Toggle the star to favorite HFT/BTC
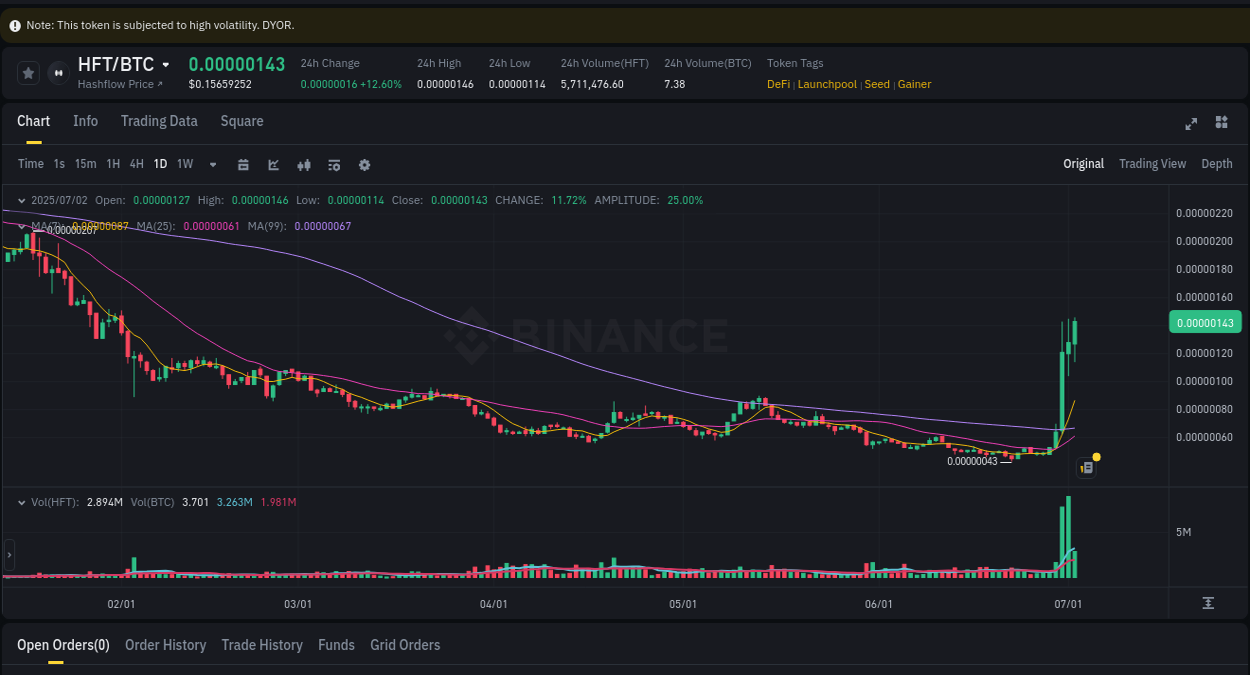The height and width of the screenshot is (675, 1250). click(28, 72)
